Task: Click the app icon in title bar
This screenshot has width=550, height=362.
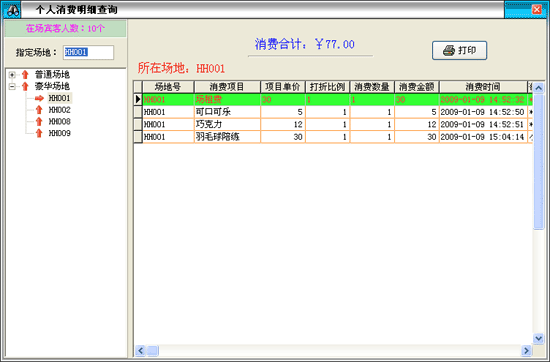Action: pyautogui.click(x=13, y=11)
